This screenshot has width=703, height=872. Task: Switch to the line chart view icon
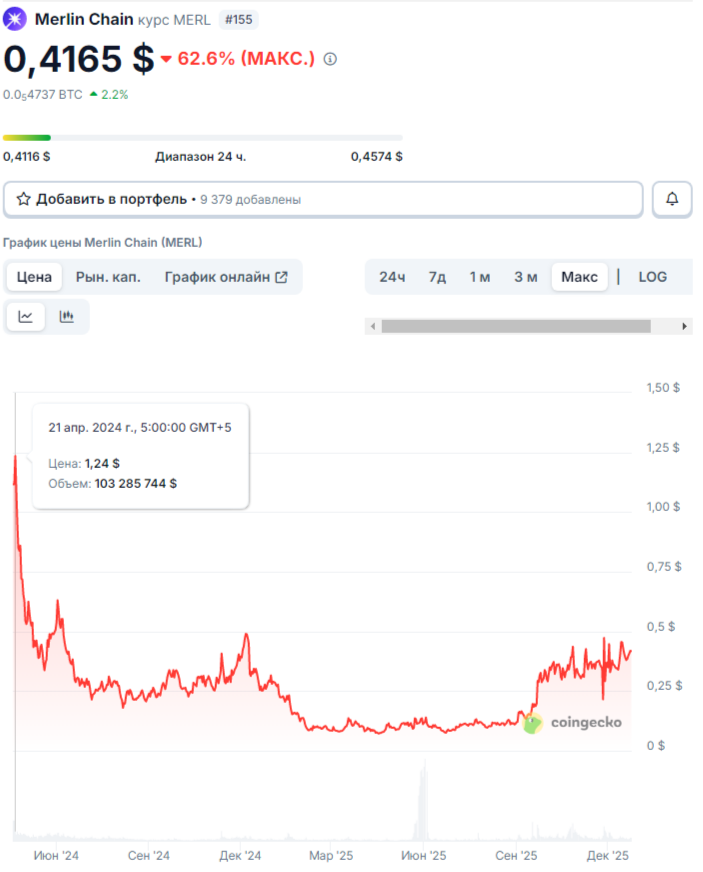point(26,316)
